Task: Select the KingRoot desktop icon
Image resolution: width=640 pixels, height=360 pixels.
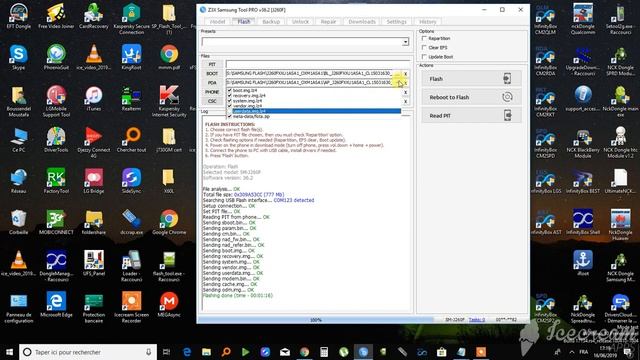Action: (x=131, y=58)
